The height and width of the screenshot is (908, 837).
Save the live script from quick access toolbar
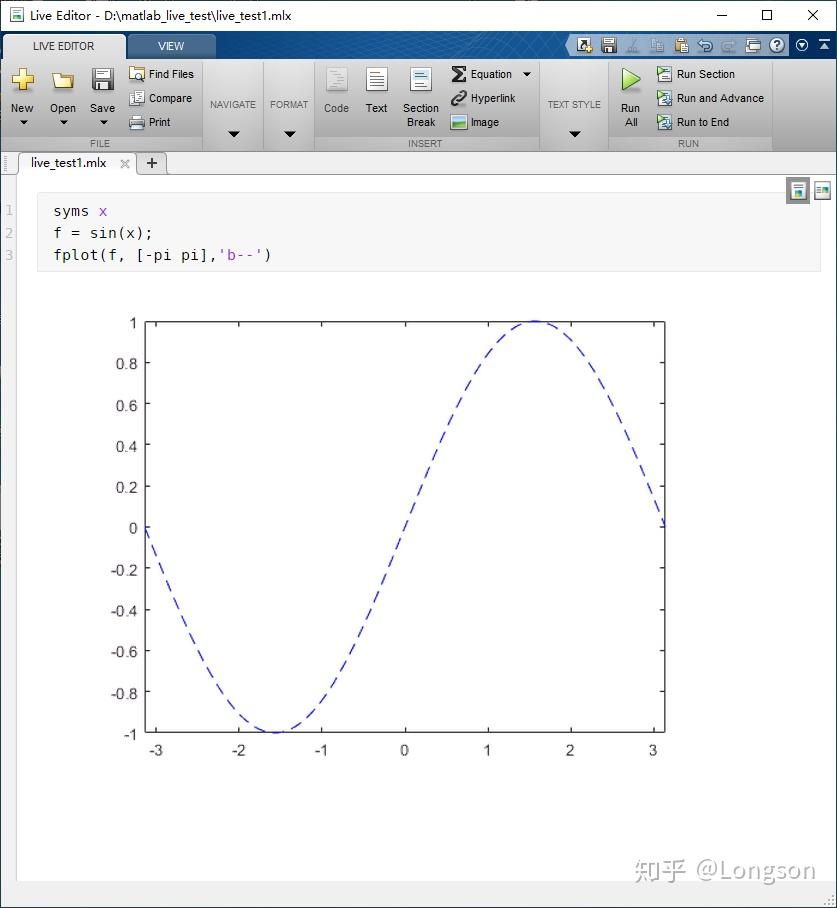(609, 45)
